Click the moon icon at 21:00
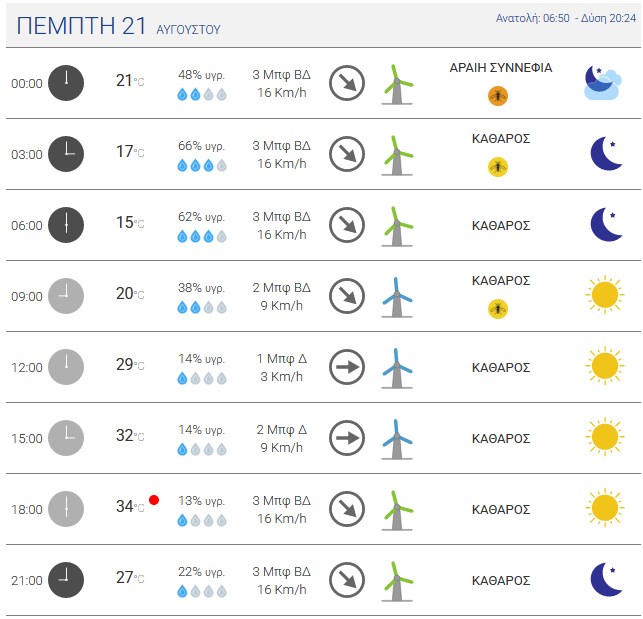 pyautogui.click(x=606, y=579)
